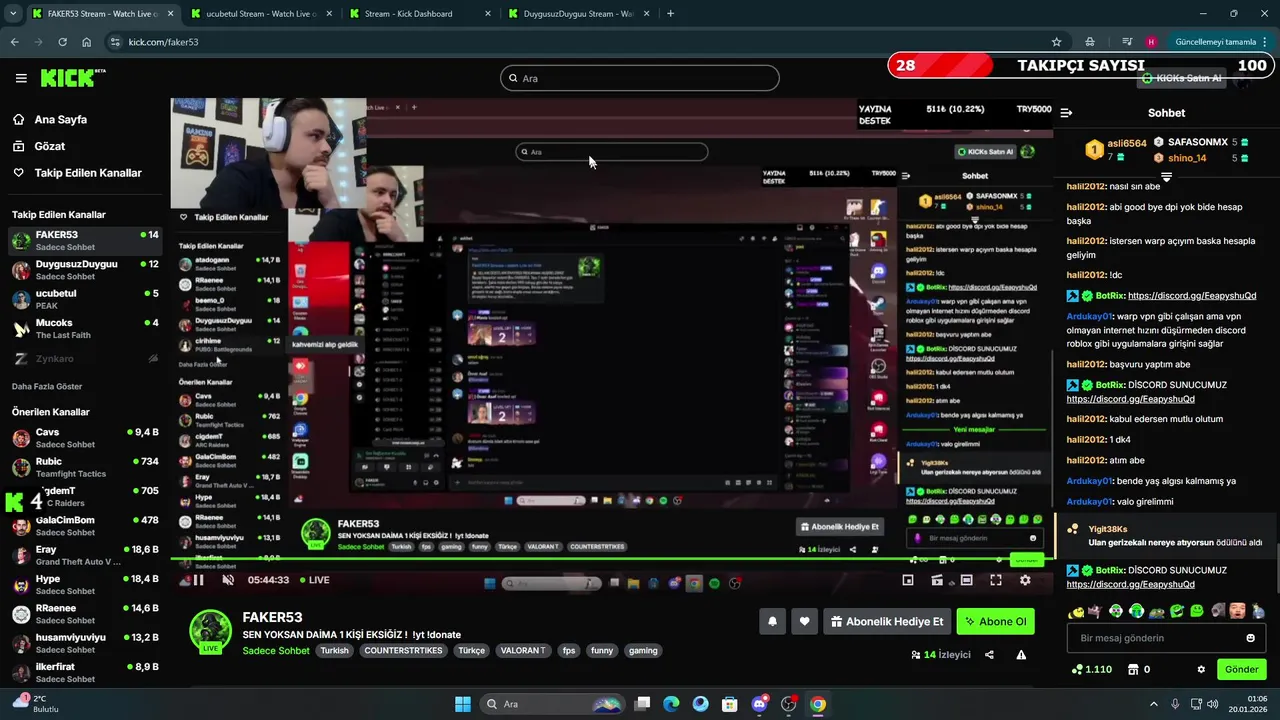Image resolution: width=1280 pixels, height=720 pixels.
Task: Report stream using warning triangle icon
Action: [1021, 655]
